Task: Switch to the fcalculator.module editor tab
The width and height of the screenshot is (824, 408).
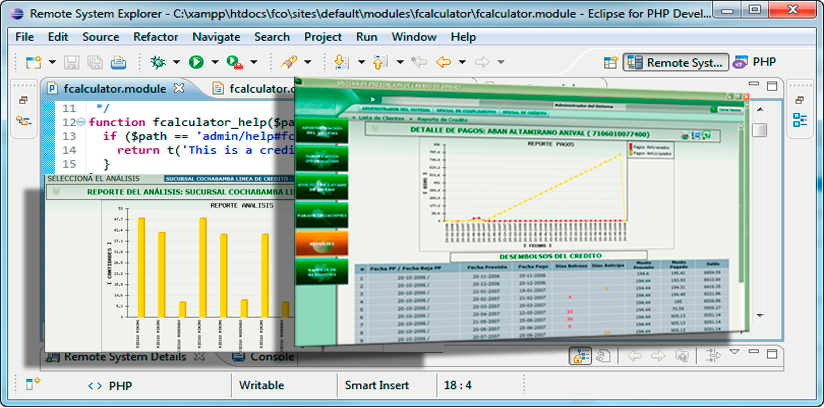Action: [x=114, y=88]
